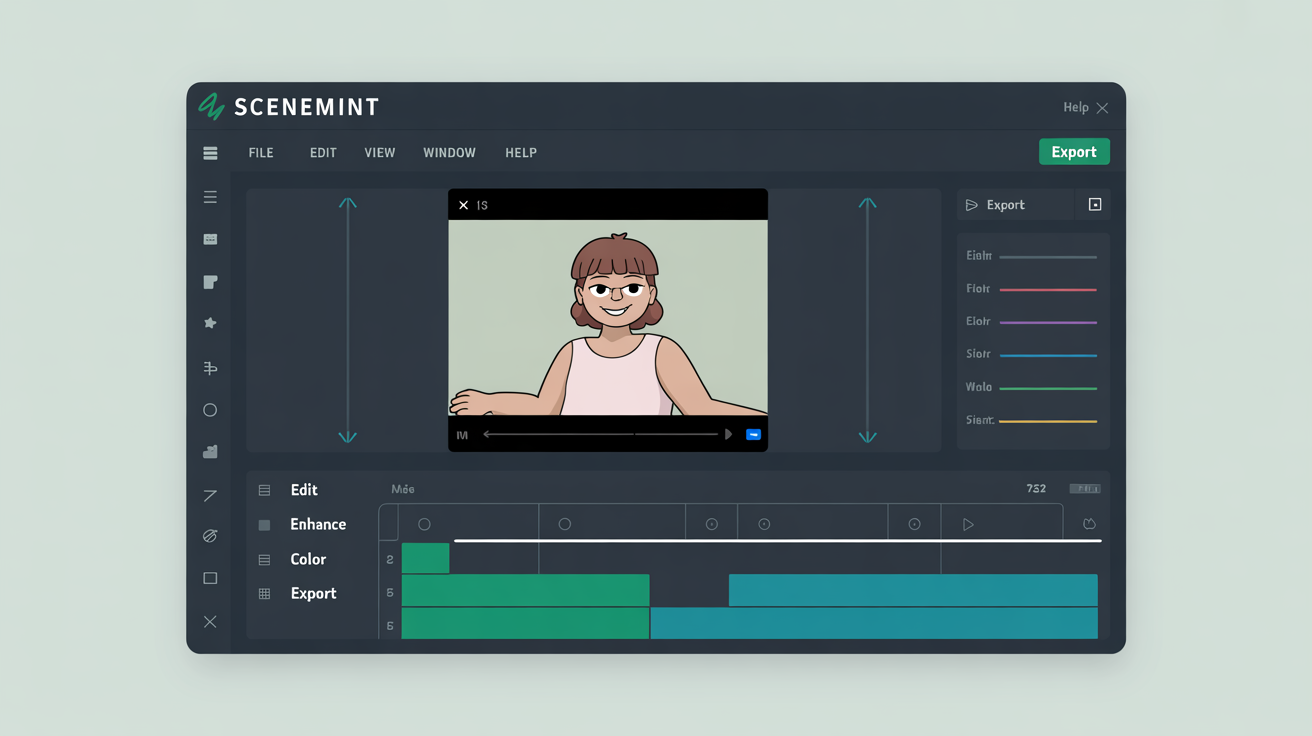Click the first circle timeline marker
The image size is (1312, 736).
pos(424,524)
